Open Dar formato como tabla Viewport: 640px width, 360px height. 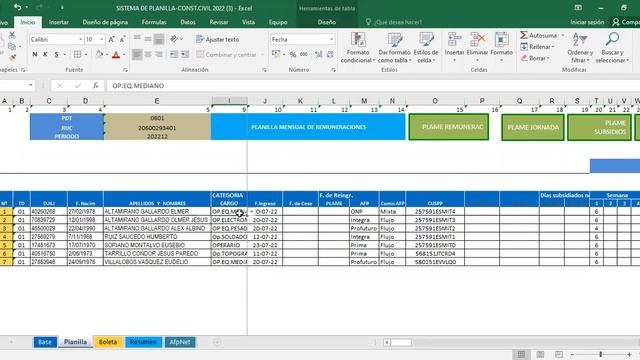(394, 48)
